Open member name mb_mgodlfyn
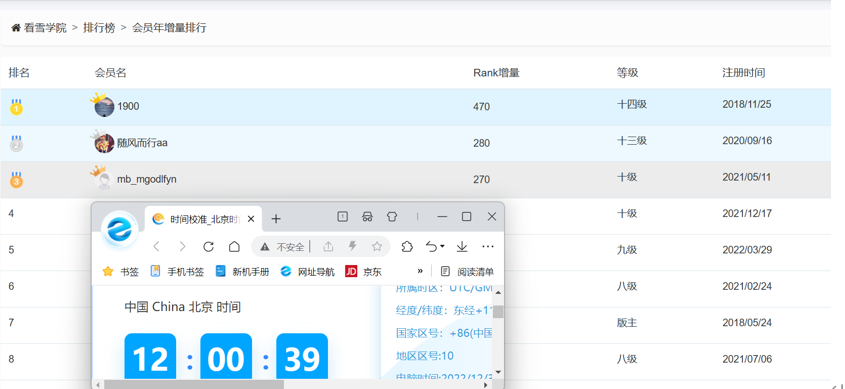The width and height of the screenshot is (845, 389). pyautogui.click(x=147, y=179)
